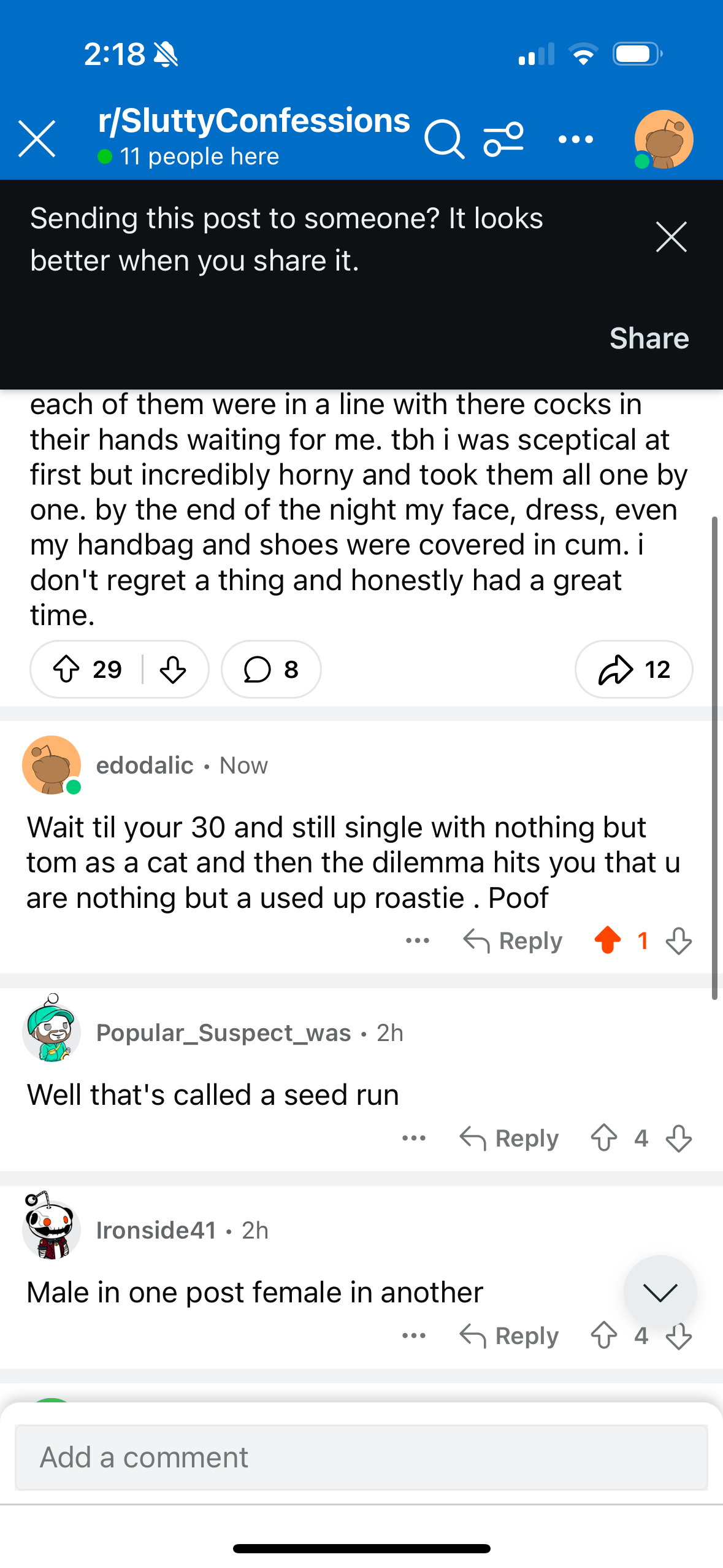Jump to next comment with chevron button
Image resolution: width=723 pixels, height=1568 pixels.
(660, 1291)
